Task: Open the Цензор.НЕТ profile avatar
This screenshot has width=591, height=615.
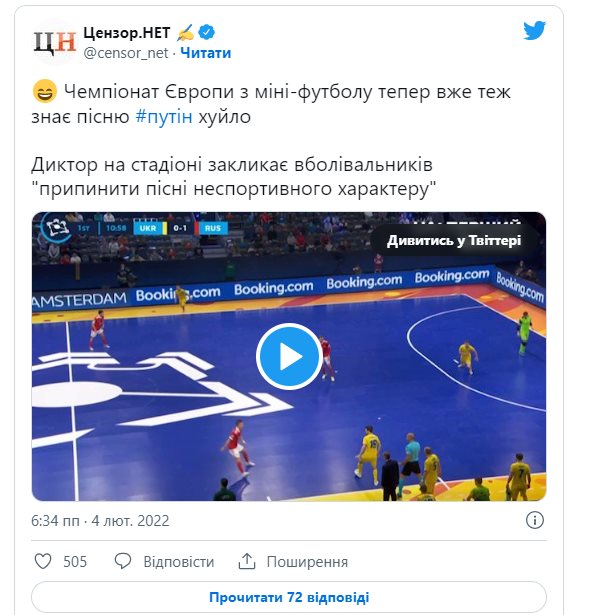Action: [55, 42]
